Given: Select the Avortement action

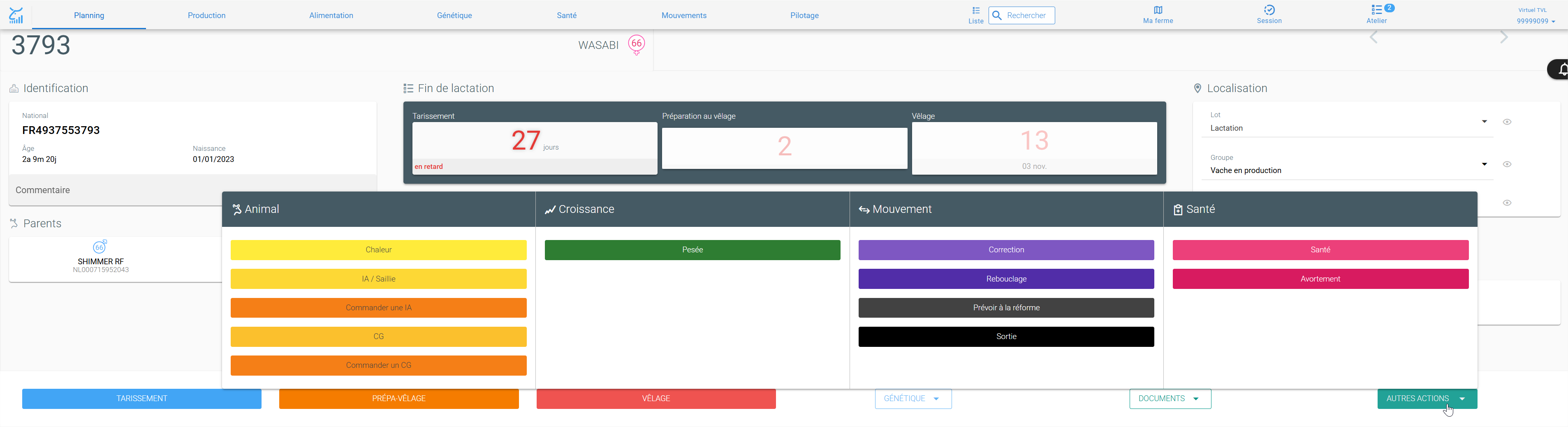Looking at the screenshot, I should pos(1320,279).
